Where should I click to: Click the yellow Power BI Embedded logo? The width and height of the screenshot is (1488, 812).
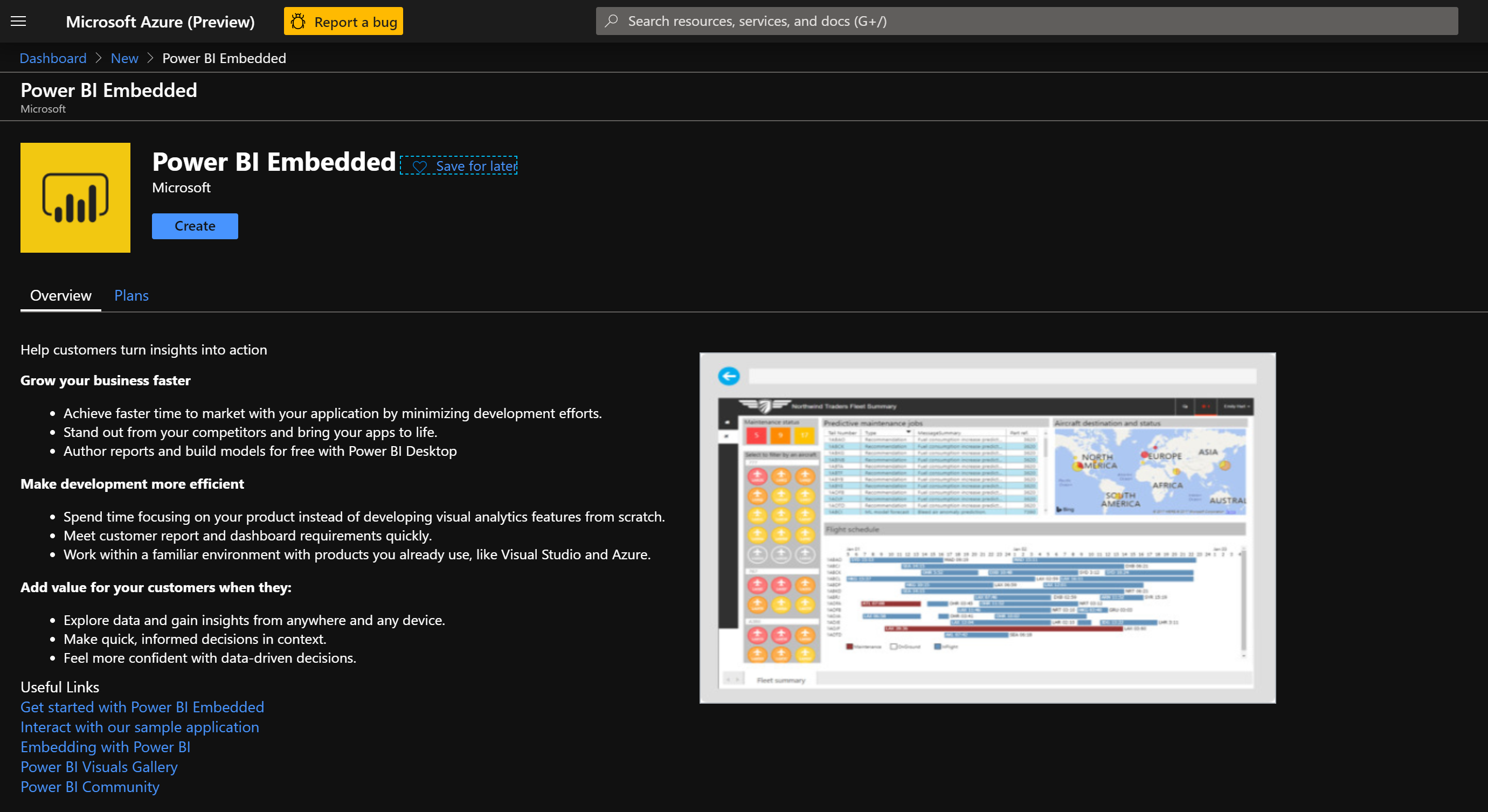[x=75, y=198]
